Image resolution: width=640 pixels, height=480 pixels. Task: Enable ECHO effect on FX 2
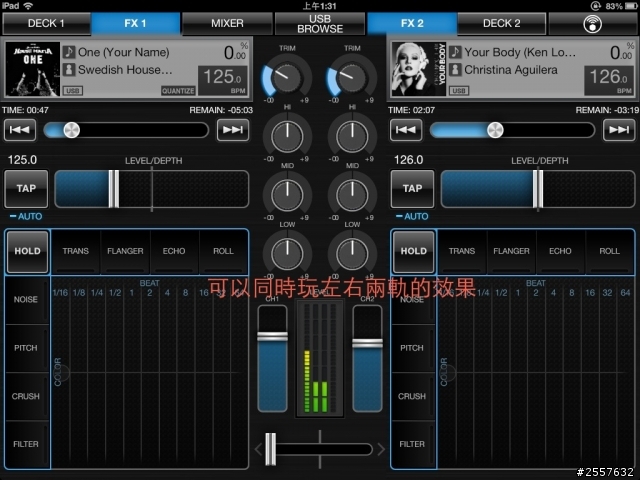(x=560, y=251)
